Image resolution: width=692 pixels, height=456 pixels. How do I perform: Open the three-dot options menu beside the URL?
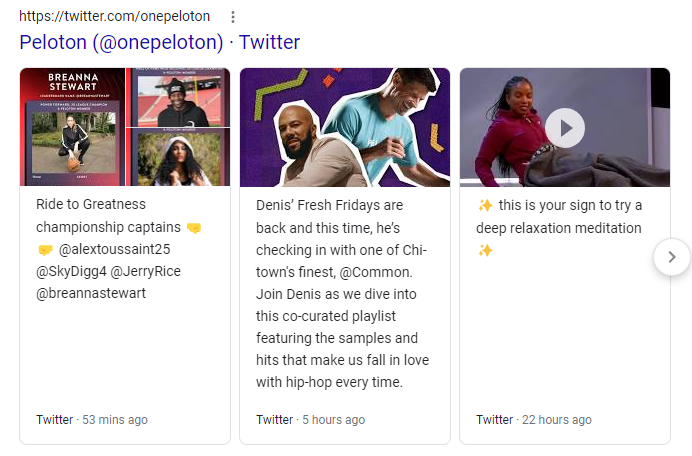click(x=233, y=17)
